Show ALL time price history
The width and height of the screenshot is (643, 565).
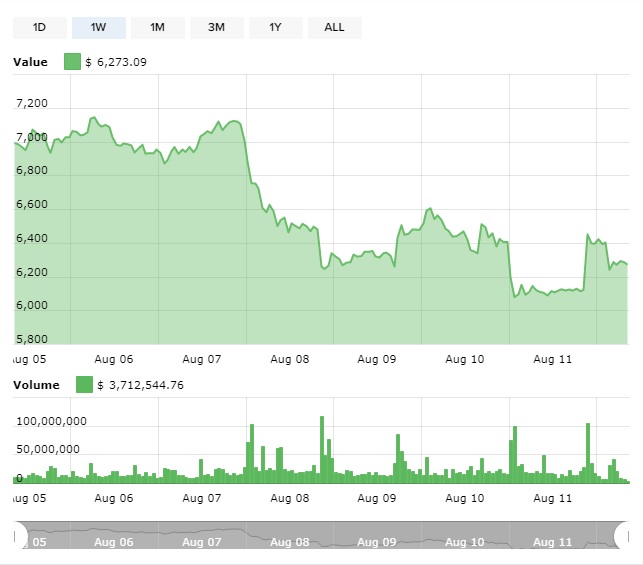click(x=334, y=27)
